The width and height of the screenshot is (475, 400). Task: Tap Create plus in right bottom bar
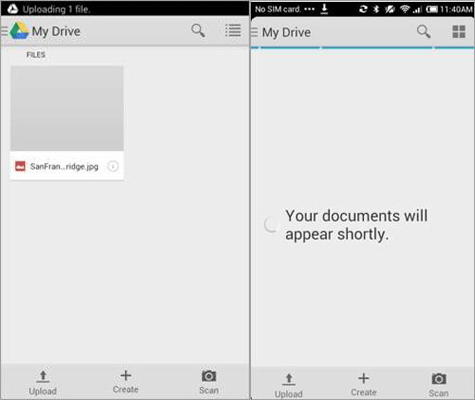coord(364,384)
